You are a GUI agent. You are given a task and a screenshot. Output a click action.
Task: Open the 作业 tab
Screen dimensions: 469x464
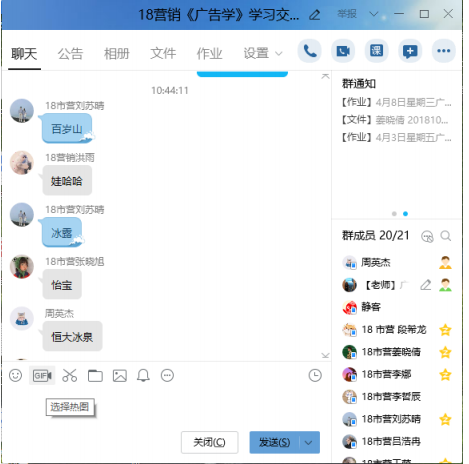click(209, 53)
